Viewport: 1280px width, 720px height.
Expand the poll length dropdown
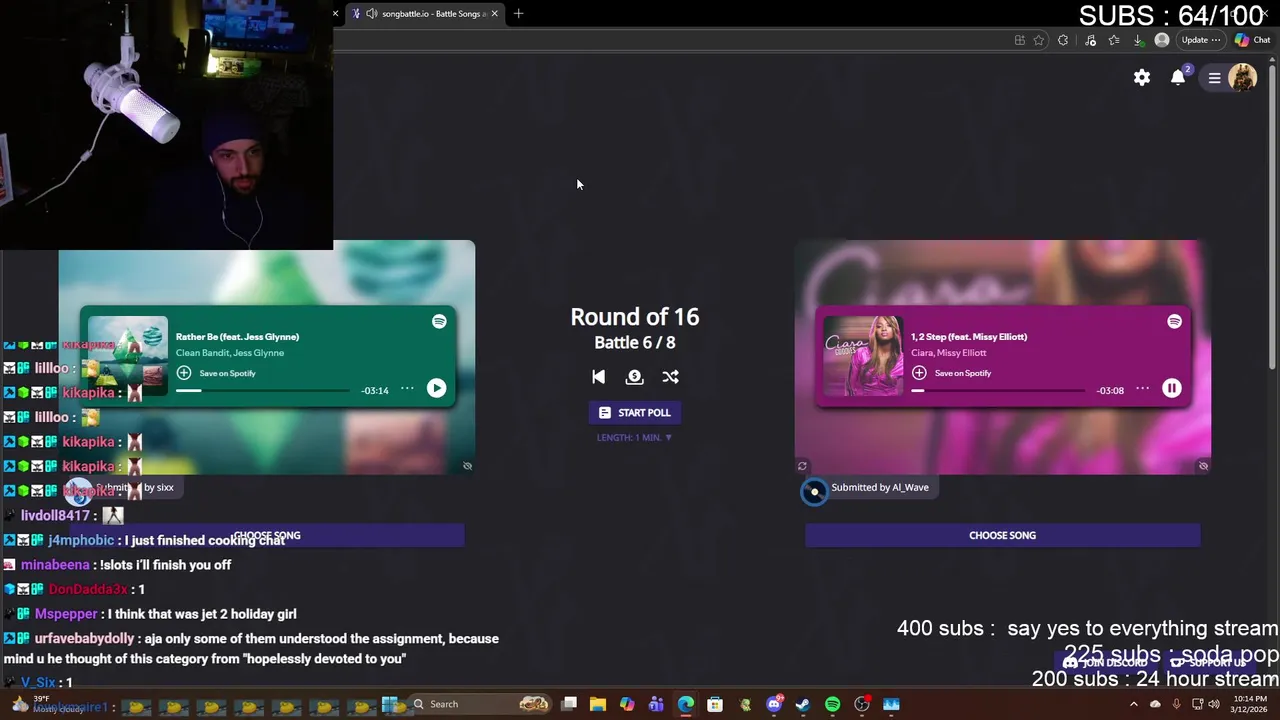coord(634,437)
